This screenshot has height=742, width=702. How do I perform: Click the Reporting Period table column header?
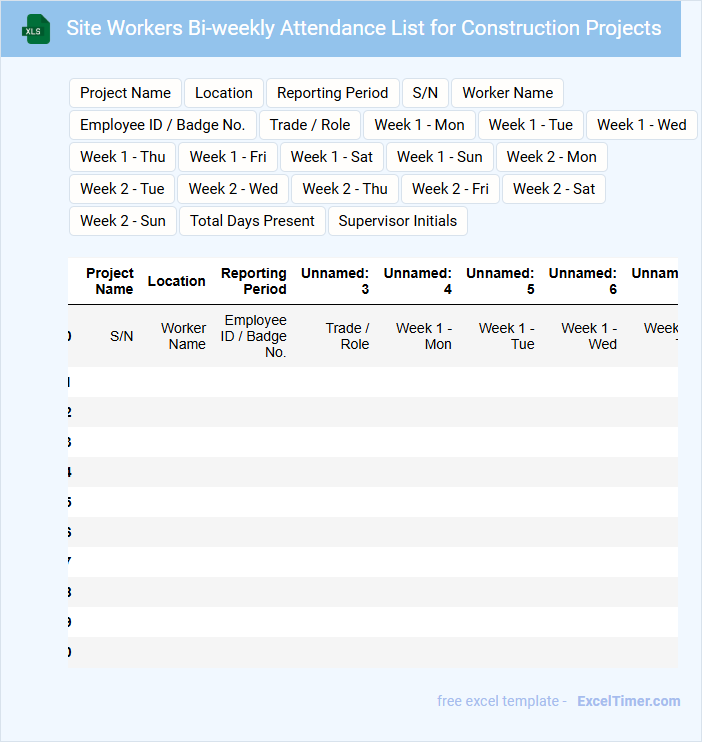pos(254,281)
